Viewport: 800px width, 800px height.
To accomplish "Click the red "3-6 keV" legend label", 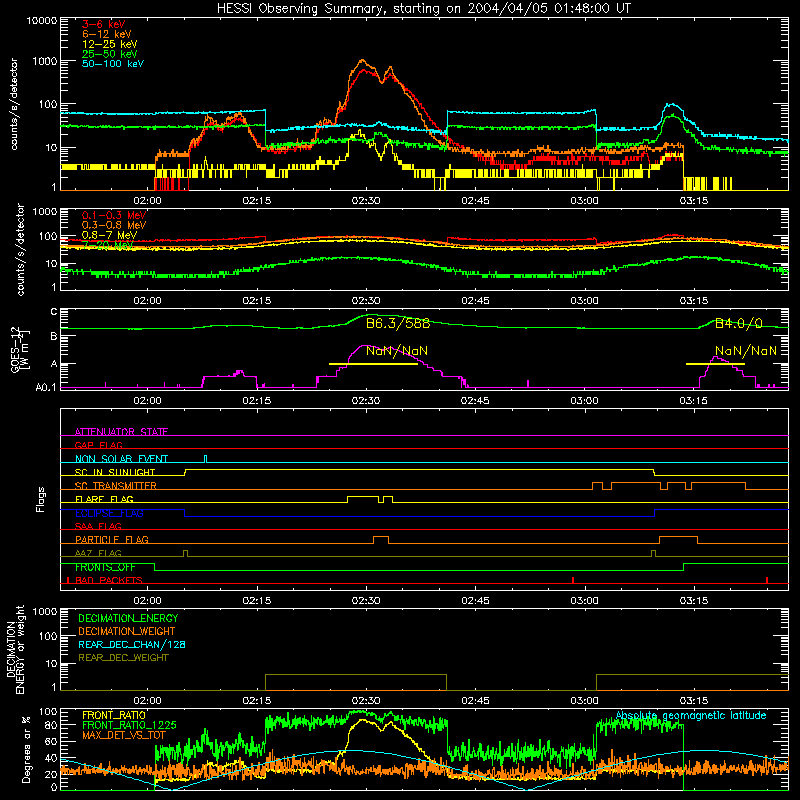I will pyautogui.click(x=104, y=24).
